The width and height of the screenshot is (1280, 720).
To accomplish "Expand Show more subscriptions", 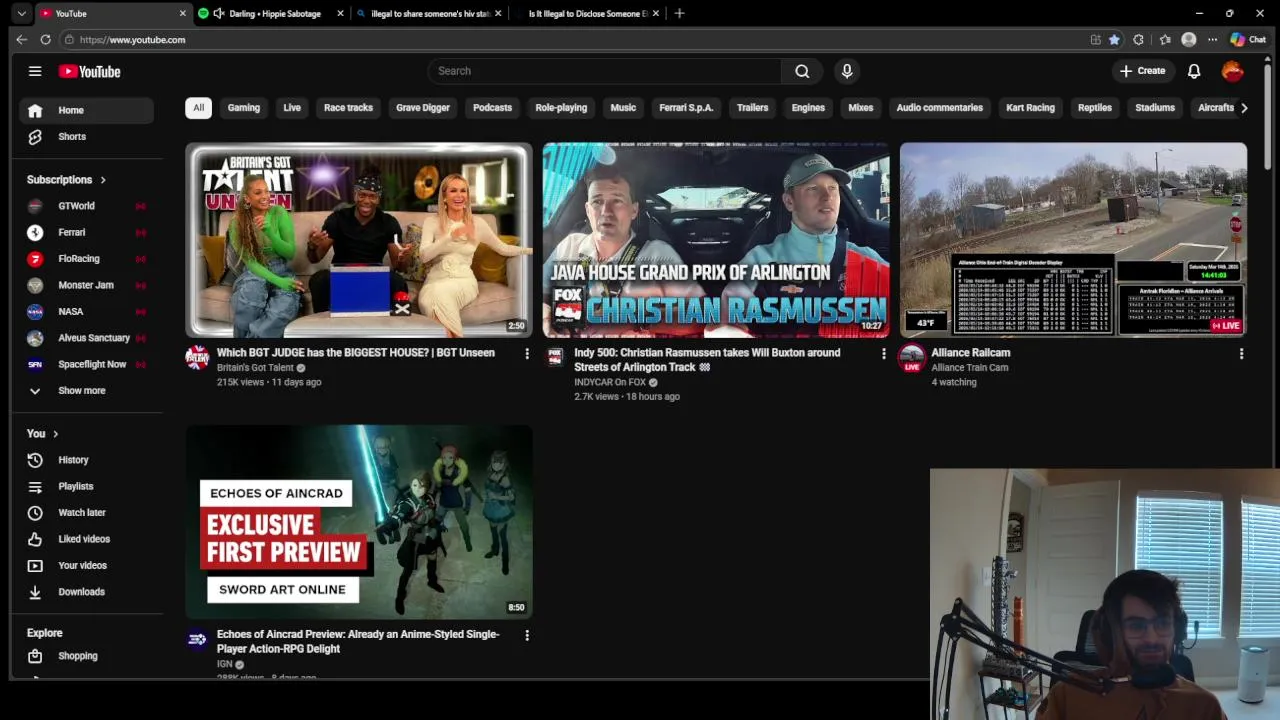I will coord(86,391).
